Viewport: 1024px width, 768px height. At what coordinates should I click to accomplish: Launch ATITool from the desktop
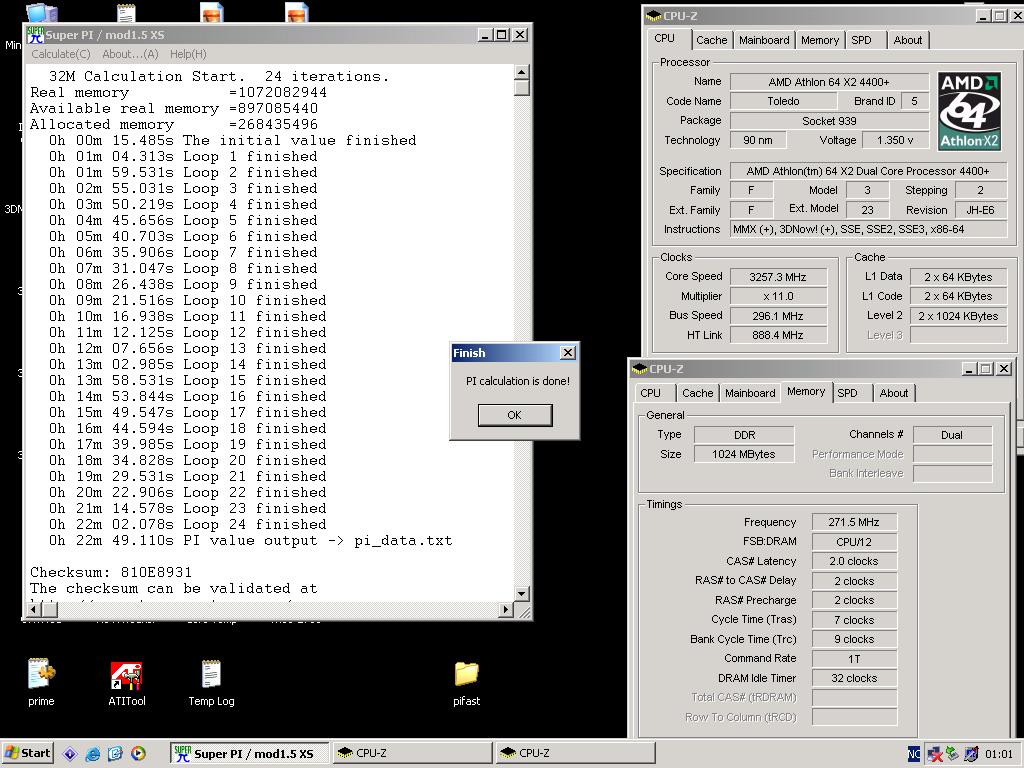click(127, 682)
